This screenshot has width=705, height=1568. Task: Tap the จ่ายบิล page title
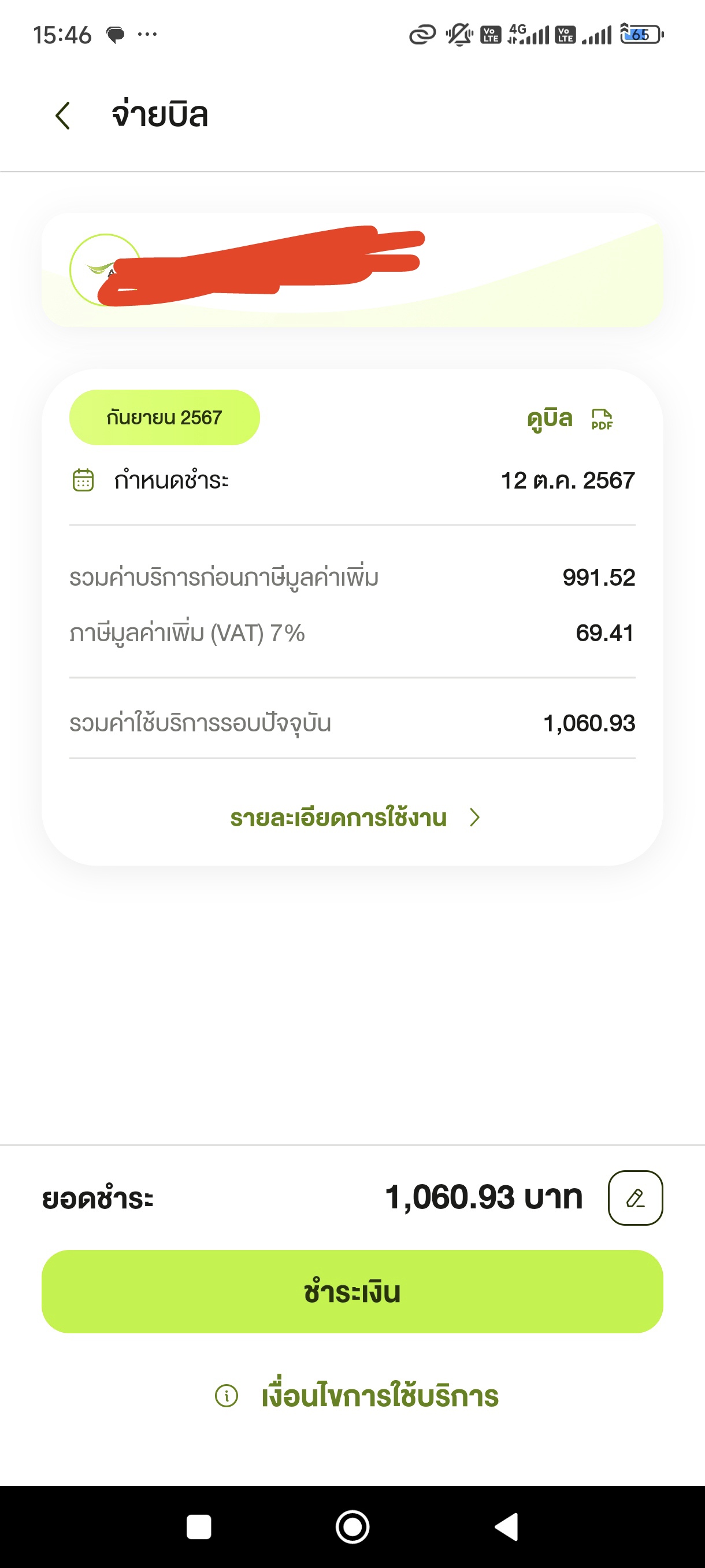point(160,114)
